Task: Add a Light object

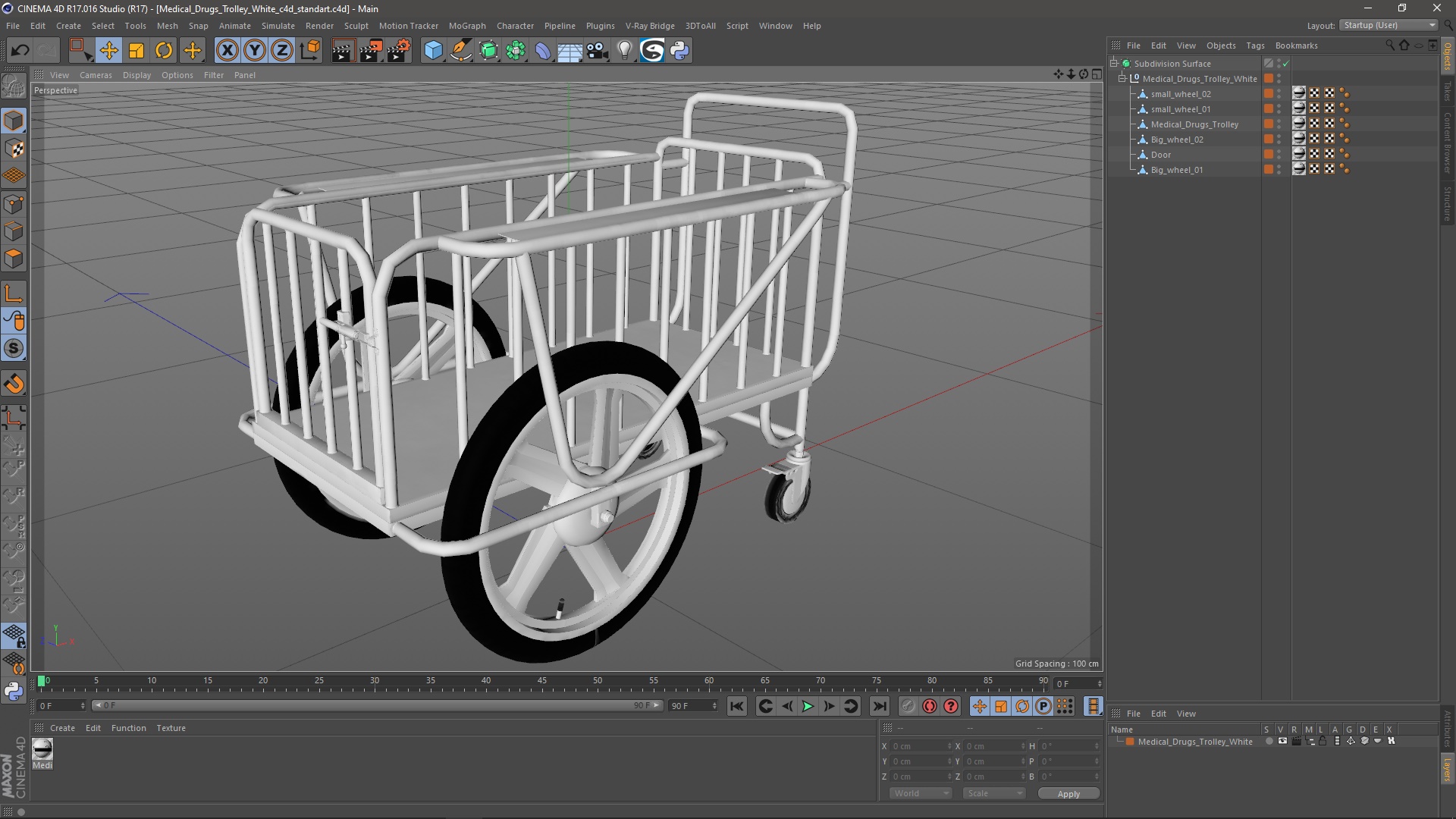Action: coord(624,51)
